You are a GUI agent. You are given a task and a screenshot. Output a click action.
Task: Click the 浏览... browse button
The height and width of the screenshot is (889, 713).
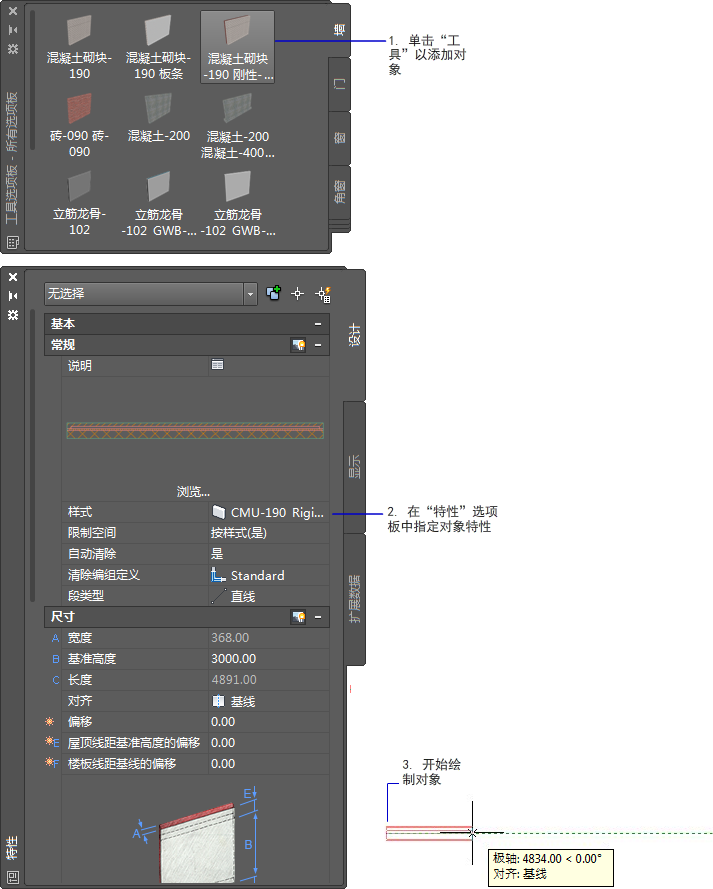tap(193, 492)
